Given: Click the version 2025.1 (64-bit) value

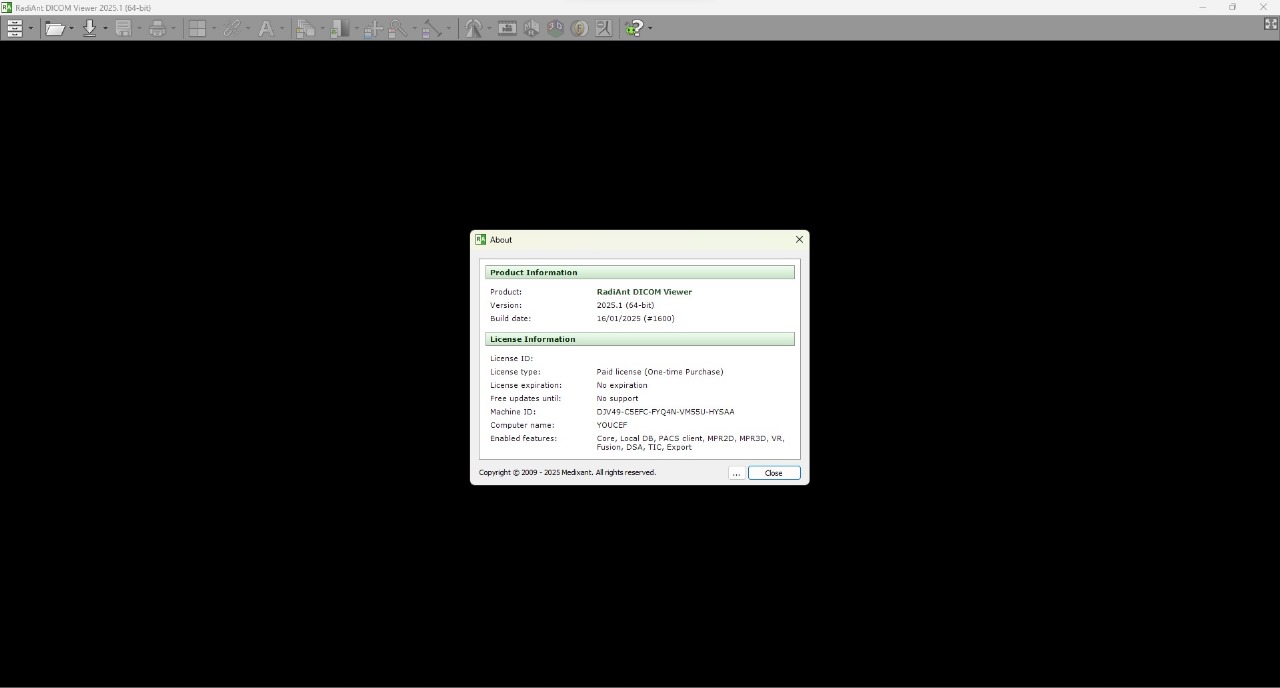Looking at the screenshot, I should pyautogui.click(x=625, y=305).
